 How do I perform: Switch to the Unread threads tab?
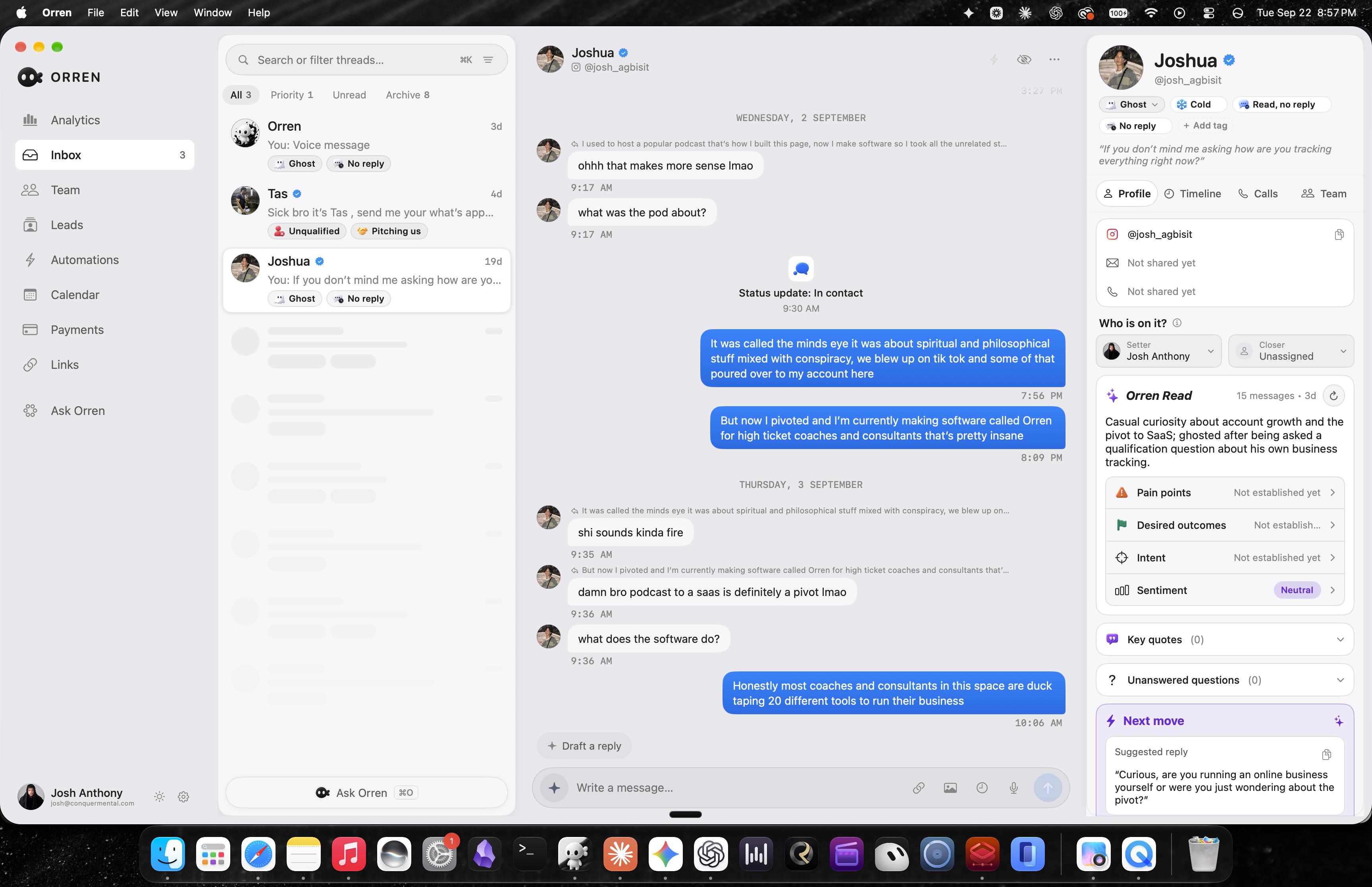click(x=349, y=95)
